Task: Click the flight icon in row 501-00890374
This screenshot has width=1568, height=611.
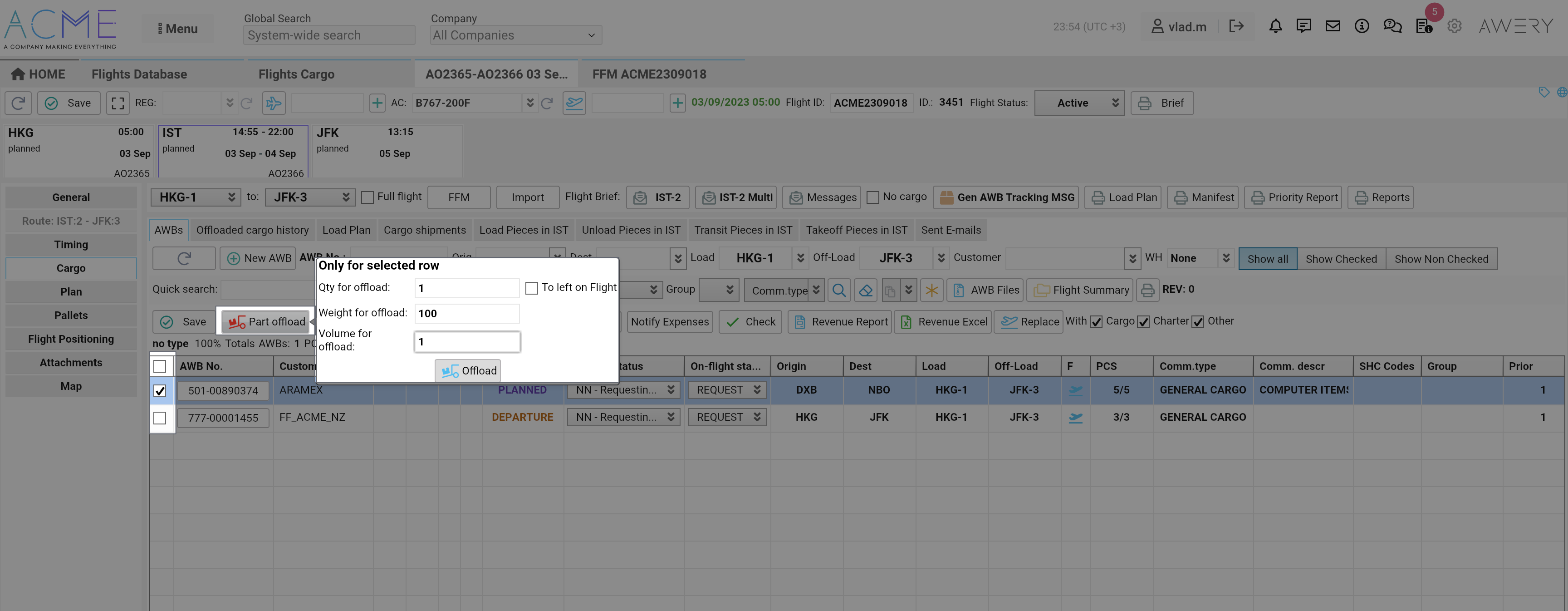Action: pyautogui.click(x=1076, y=390)
